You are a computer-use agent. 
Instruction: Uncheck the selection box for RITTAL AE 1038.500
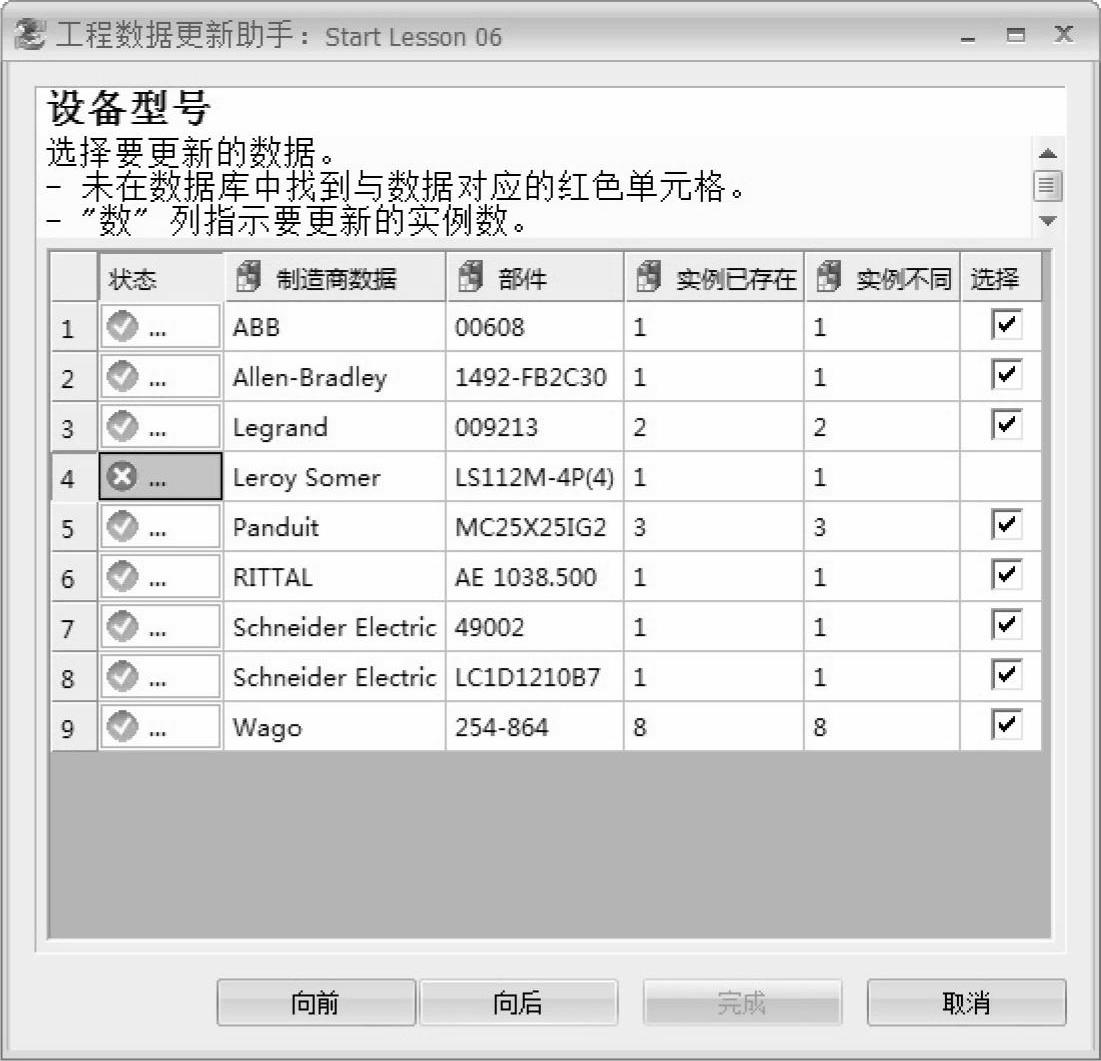pyautogui.click(x=1006, y=574)
